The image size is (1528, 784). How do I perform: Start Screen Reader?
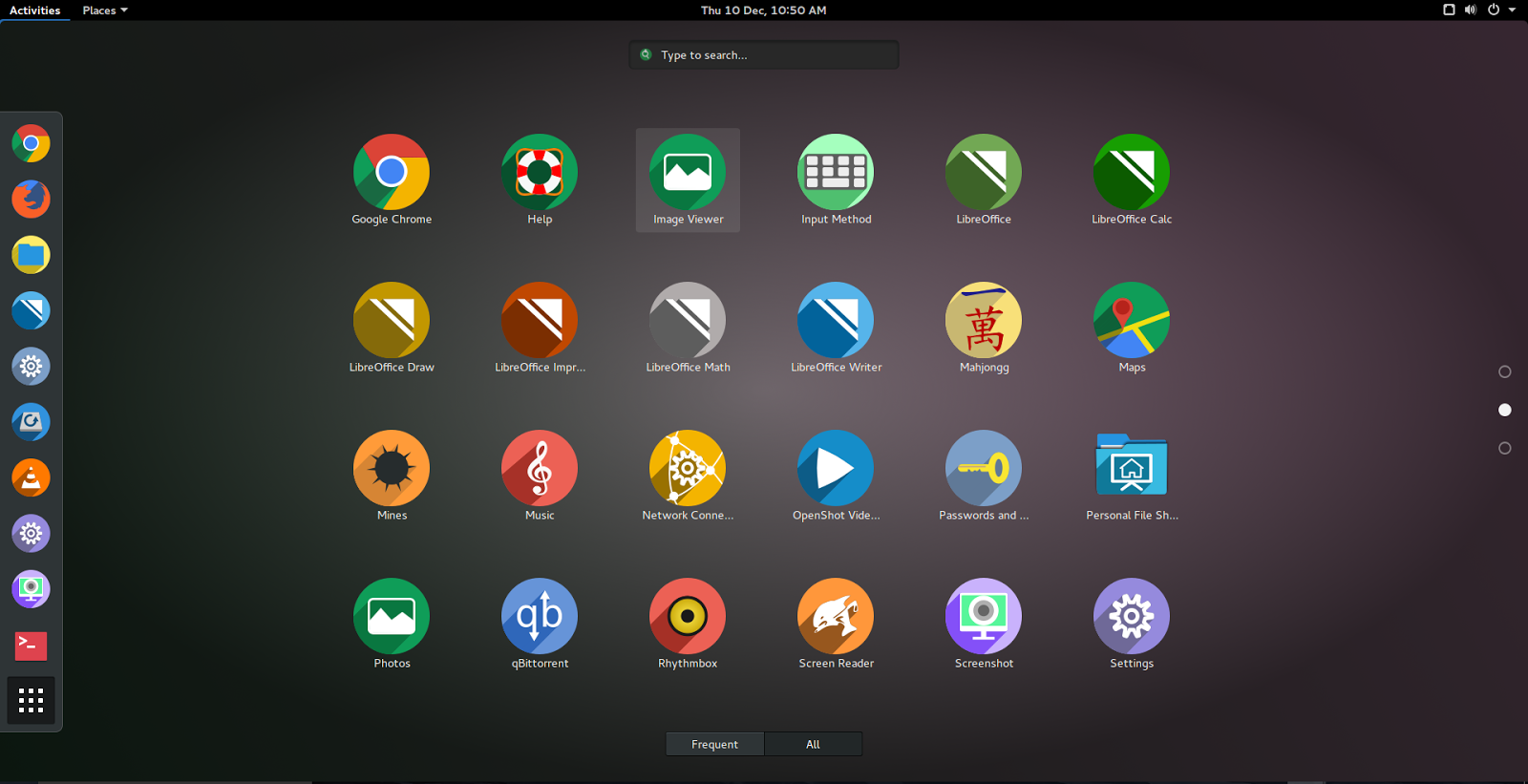[836, 616]
